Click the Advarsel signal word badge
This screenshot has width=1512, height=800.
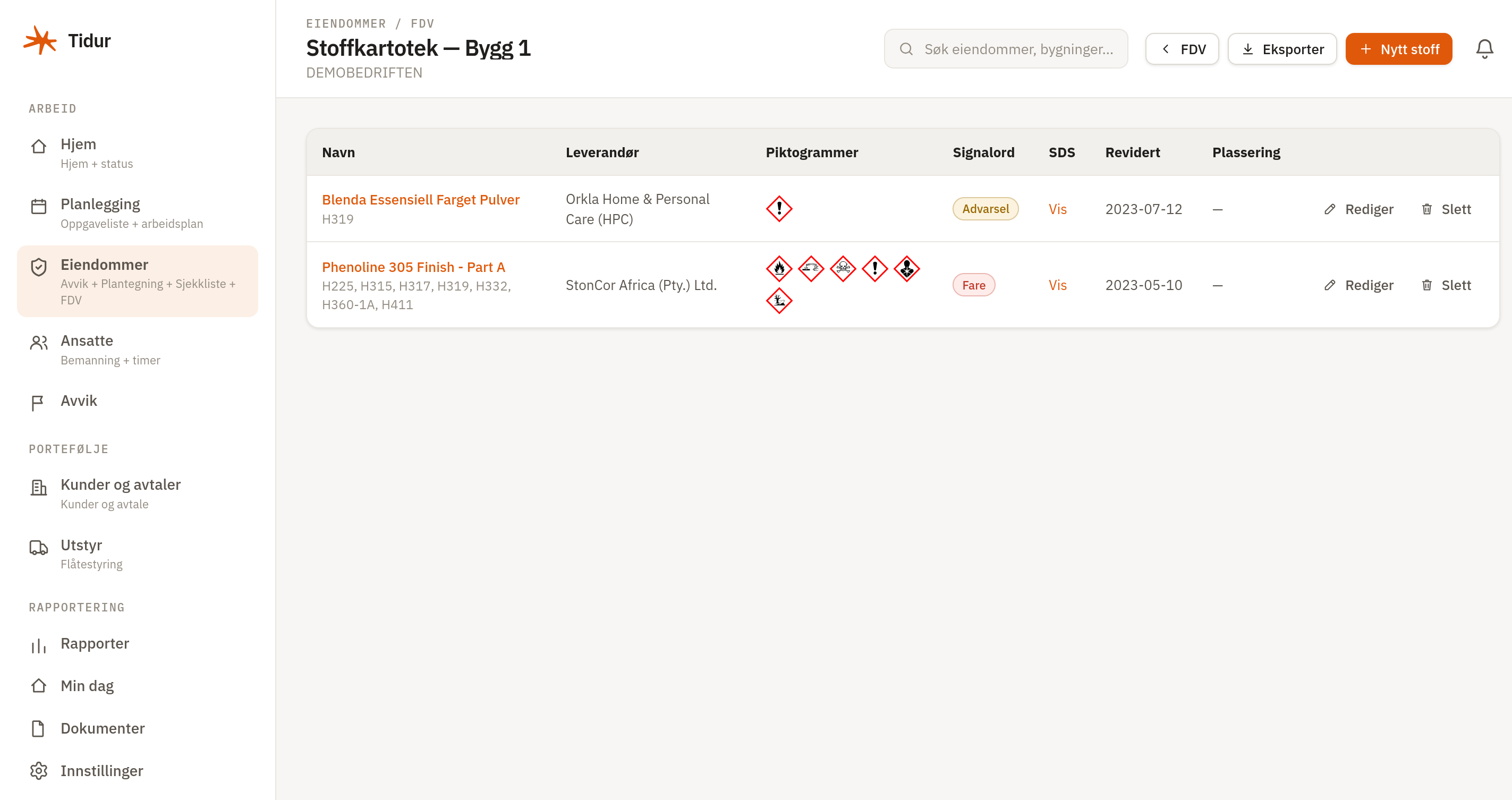(x=985, y=209)
